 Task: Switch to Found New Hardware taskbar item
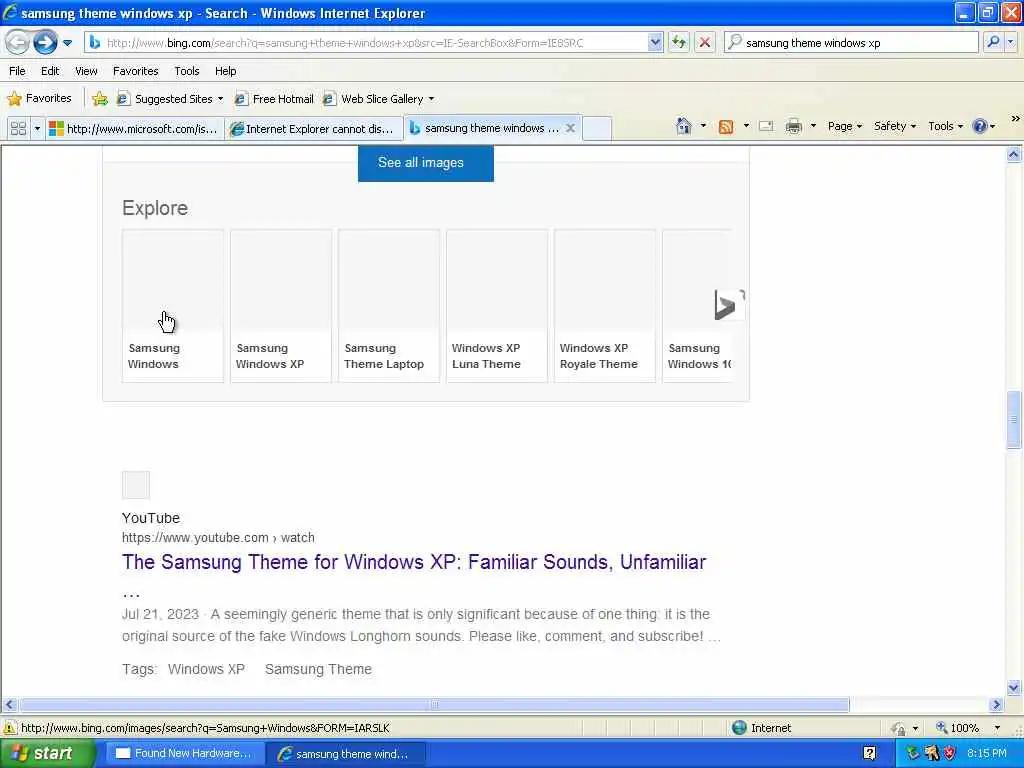[x=185, y=754]
